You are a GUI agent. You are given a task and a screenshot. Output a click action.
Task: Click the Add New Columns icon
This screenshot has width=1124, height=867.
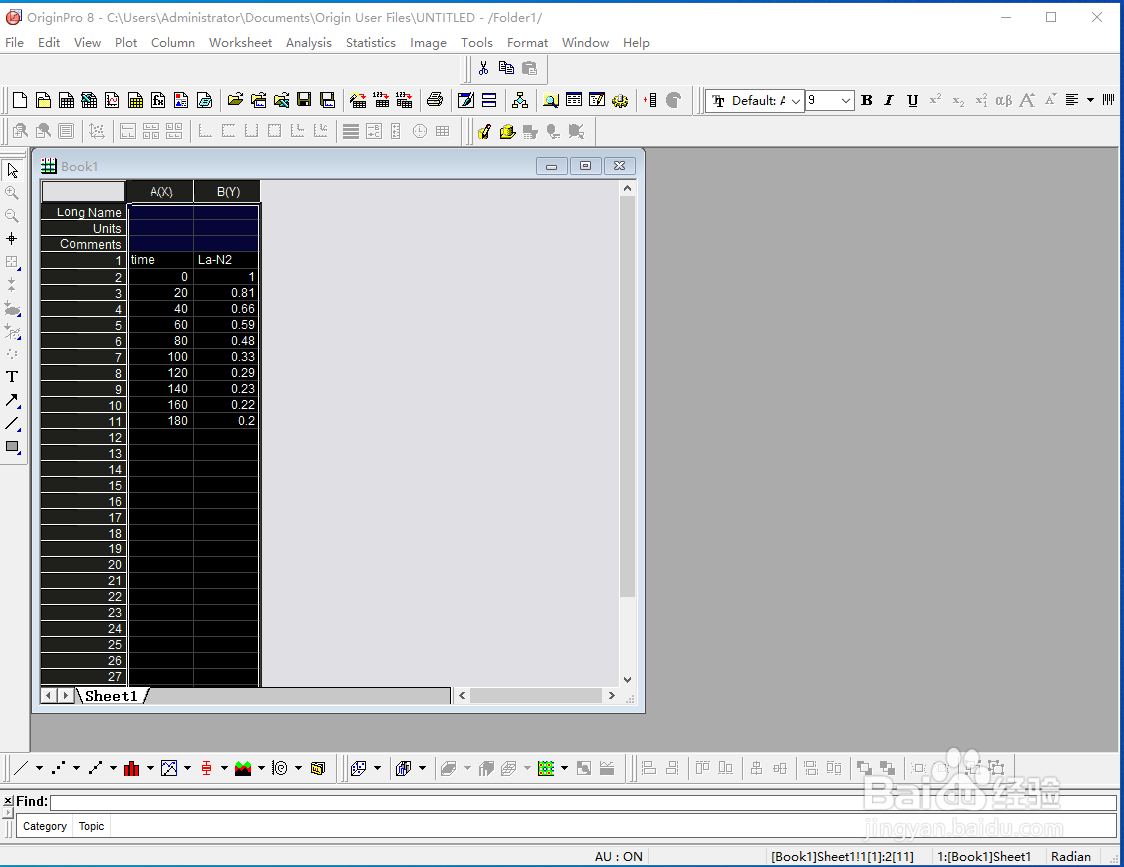click(650, 100)
